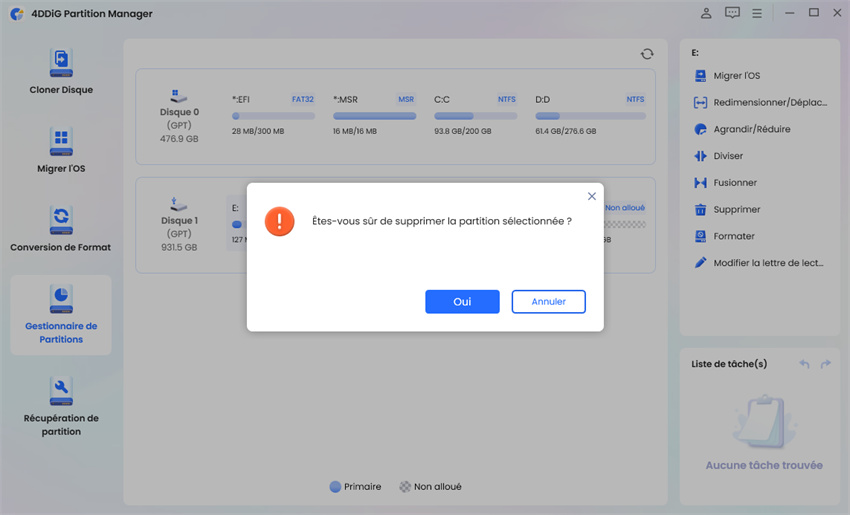Select the *:EFI partition usage bar

pyautogui.click(x=273, y=116)
